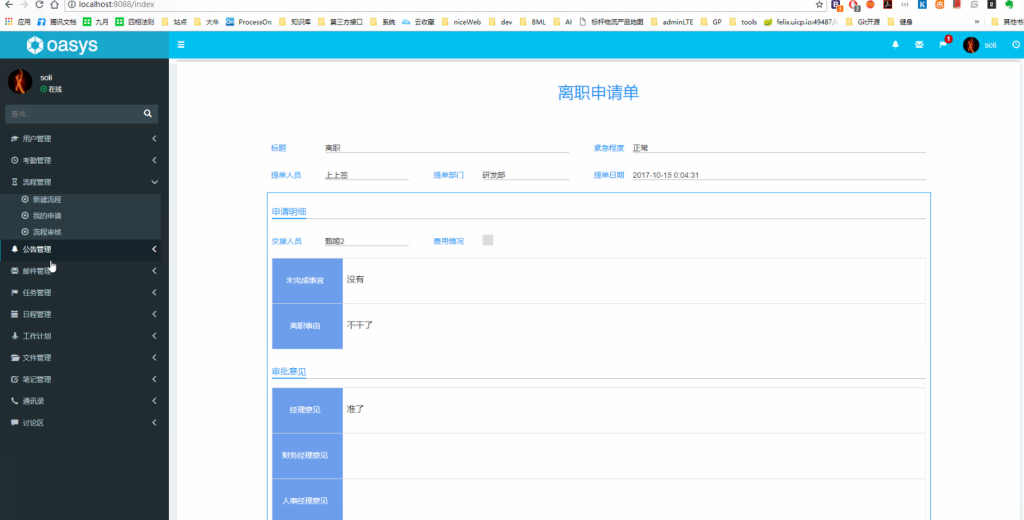Select the 工作计划 menu label
The width and height of the screenshot is (1024, 520).
click(x=37, y=336)
